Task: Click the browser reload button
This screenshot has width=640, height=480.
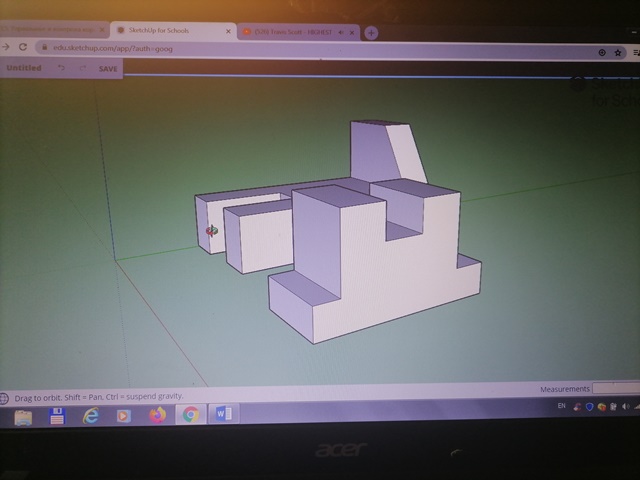Action: click(x=24, y=47)
